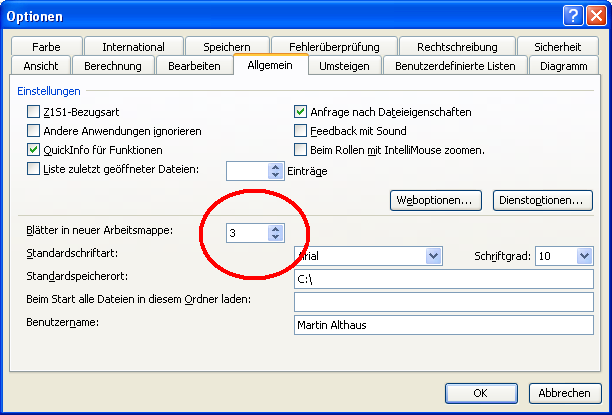
Task: Increase sheets in new workbook spinner
Action: pos(276,228)
